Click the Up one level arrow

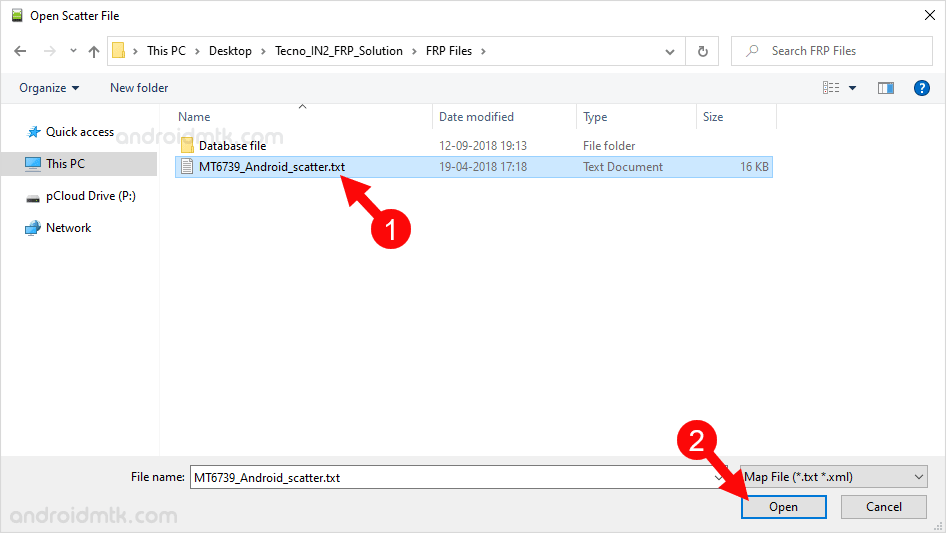[x=94, y=51]
